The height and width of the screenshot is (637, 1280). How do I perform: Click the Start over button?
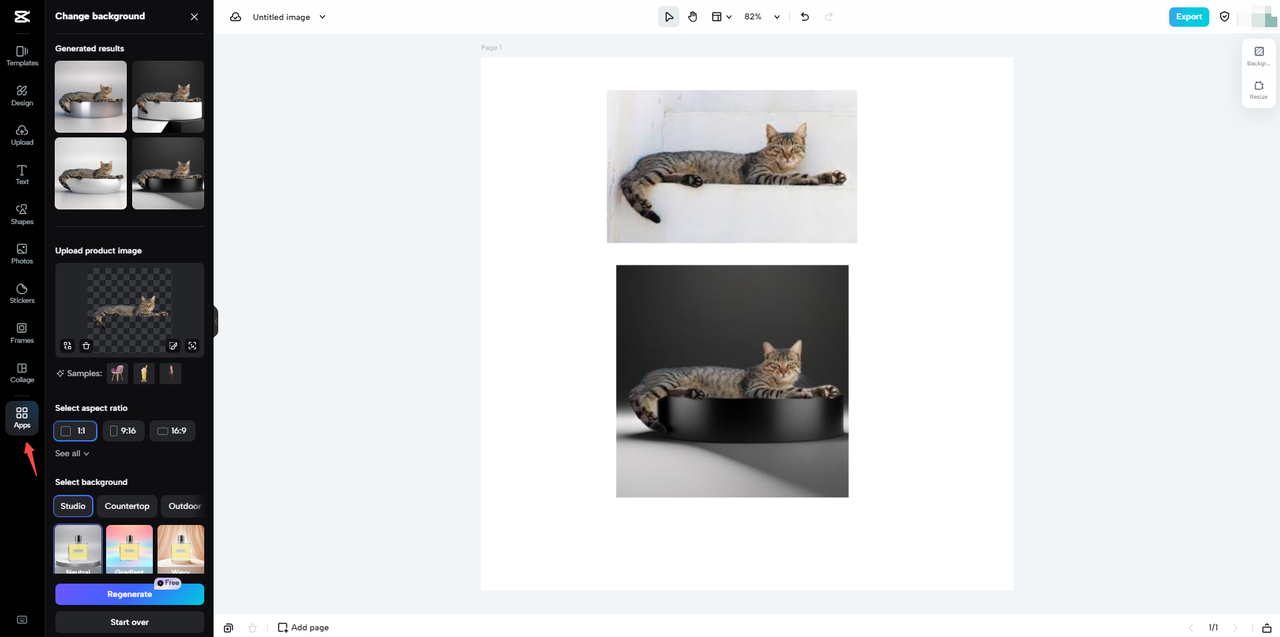pos(129,622)
